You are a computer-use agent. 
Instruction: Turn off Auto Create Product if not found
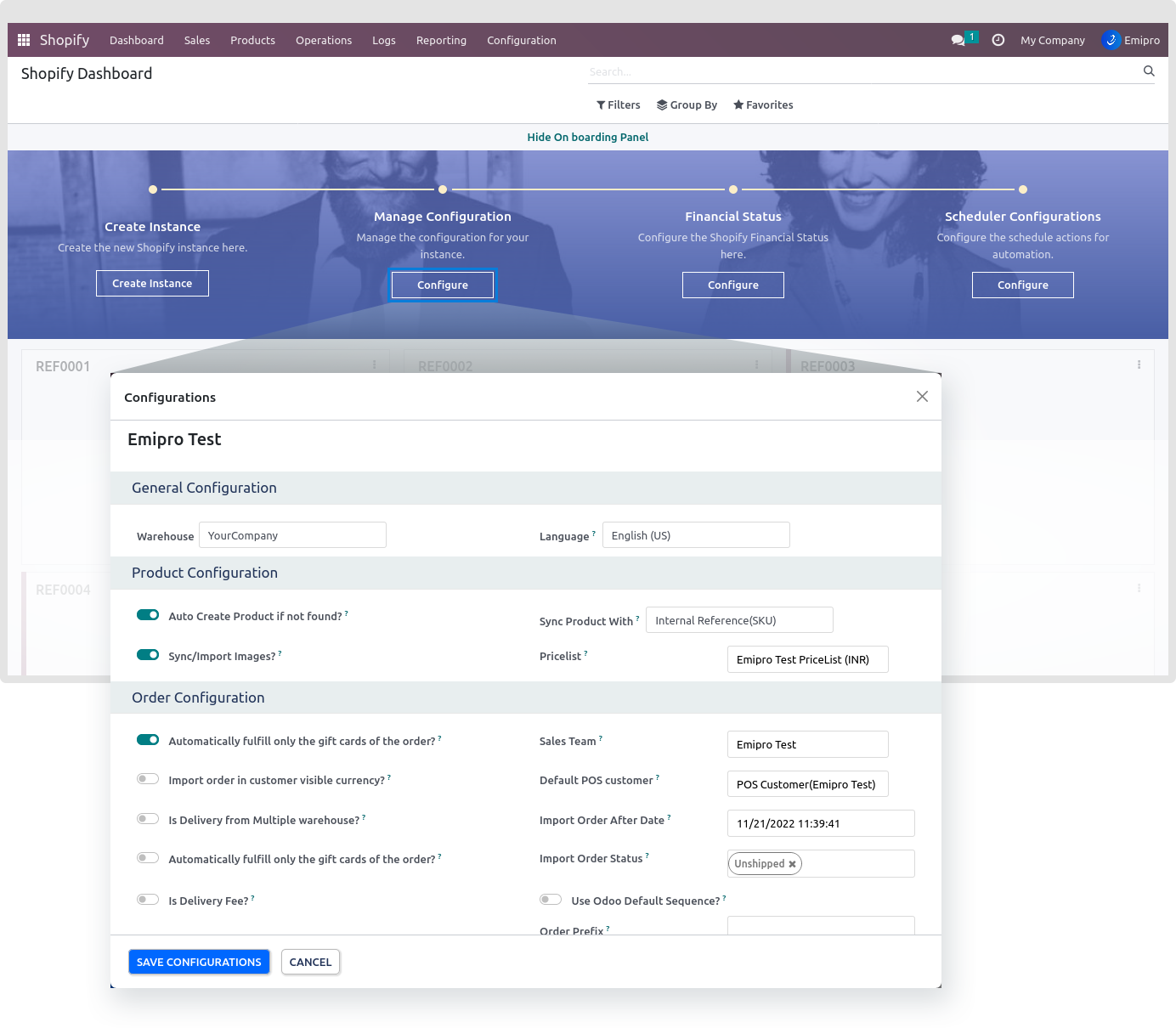pos(148,615)
